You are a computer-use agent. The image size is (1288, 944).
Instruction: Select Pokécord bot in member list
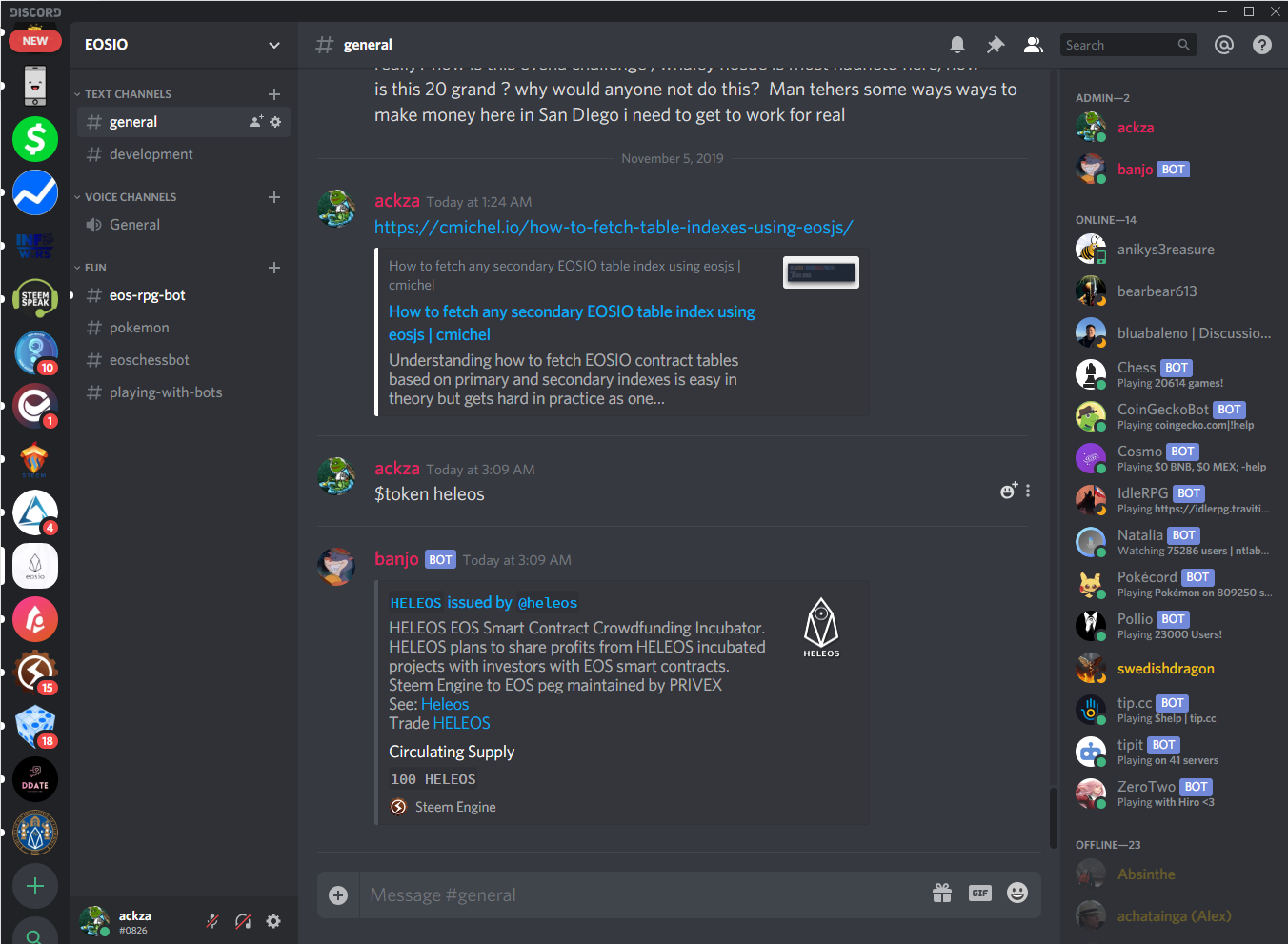1176,584
